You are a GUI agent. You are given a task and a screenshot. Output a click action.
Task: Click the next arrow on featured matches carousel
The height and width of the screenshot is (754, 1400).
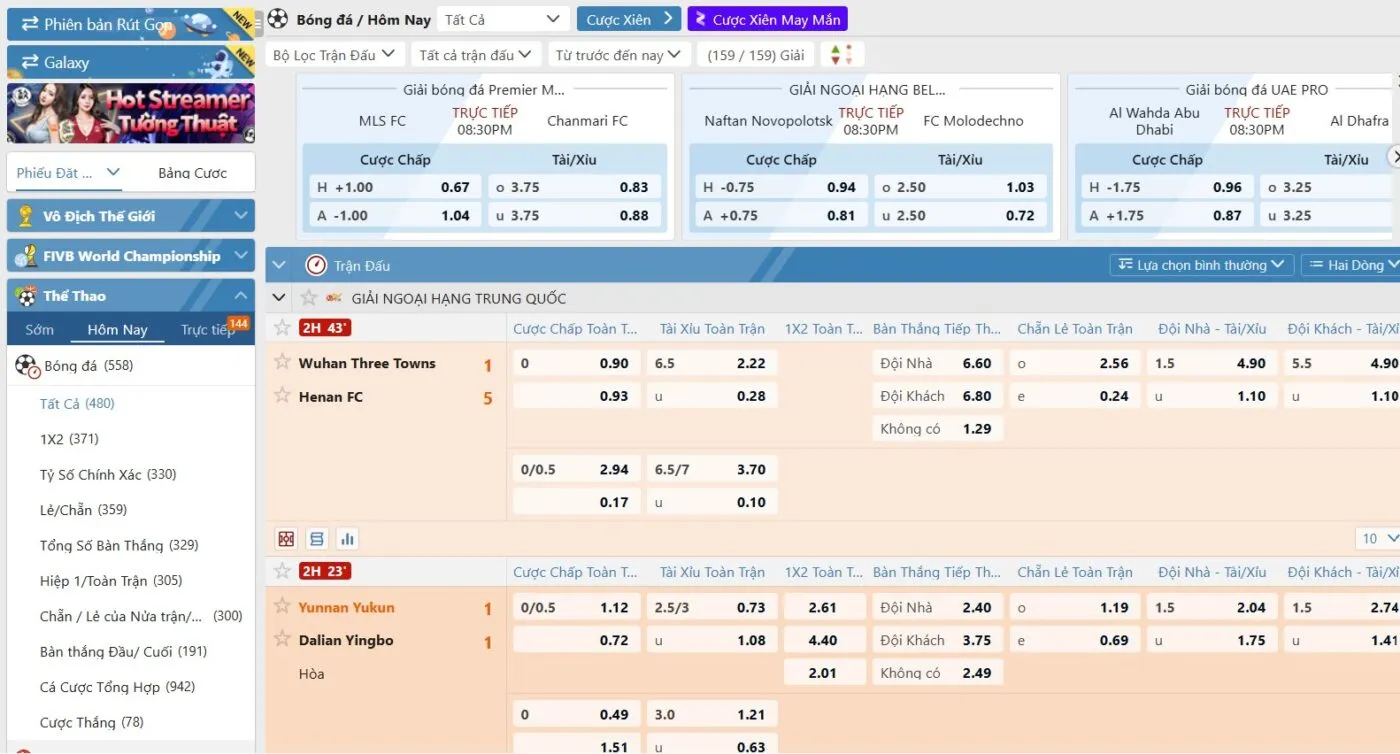(x=1393, y=157)
